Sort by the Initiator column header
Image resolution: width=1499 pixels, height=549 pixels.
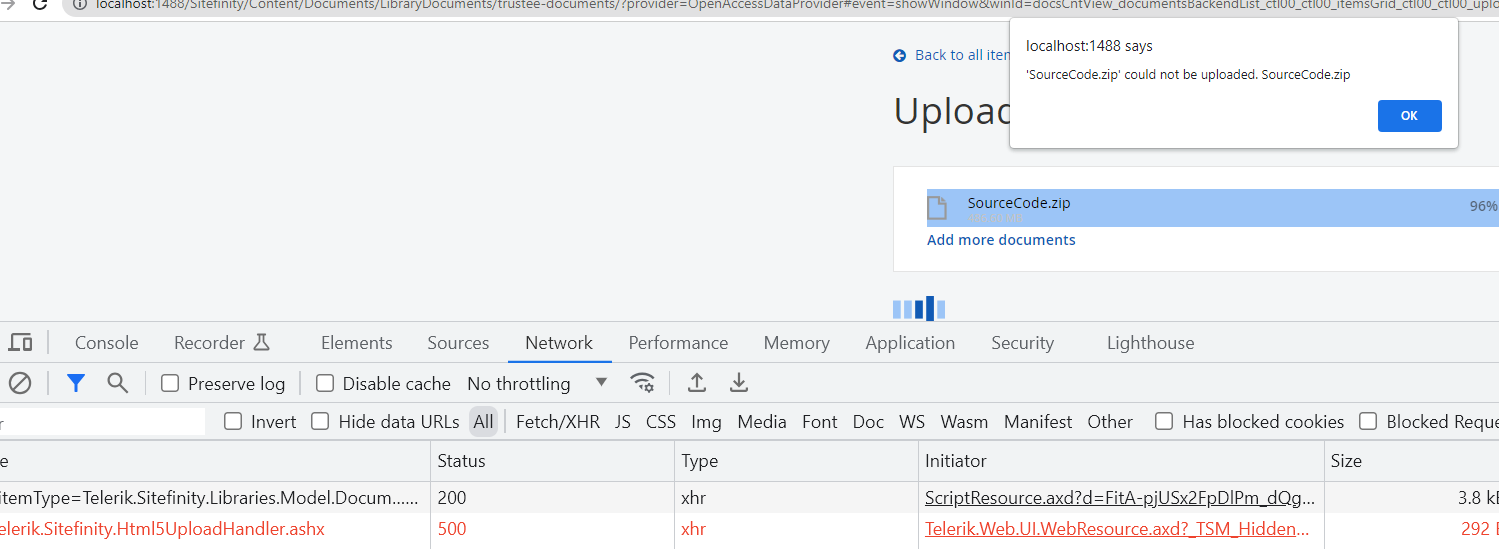click(1121, 461)
